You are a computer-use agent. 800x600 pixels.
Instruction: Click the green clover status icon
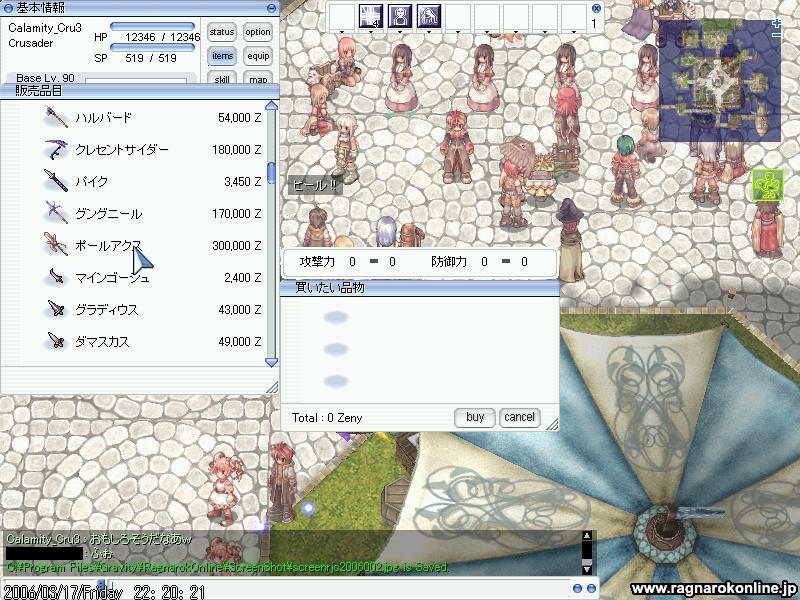click(767, 186)
